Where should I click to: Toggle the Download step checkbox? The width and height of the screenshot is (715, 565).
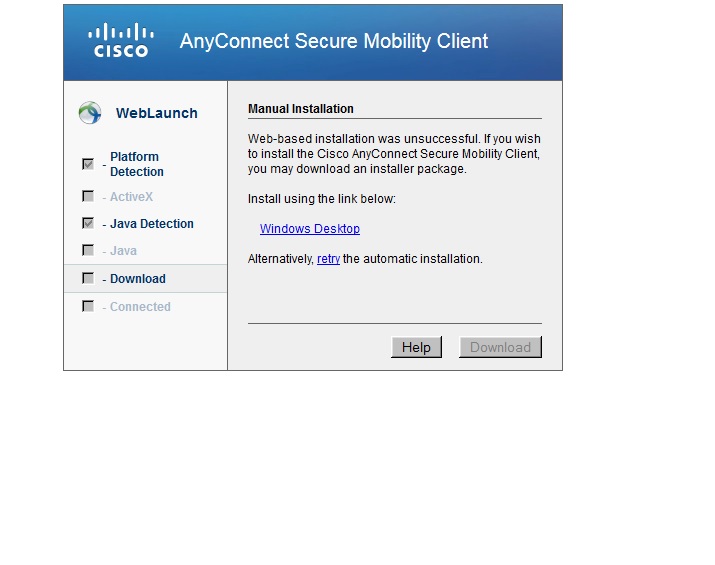click(x=88, y=278)
